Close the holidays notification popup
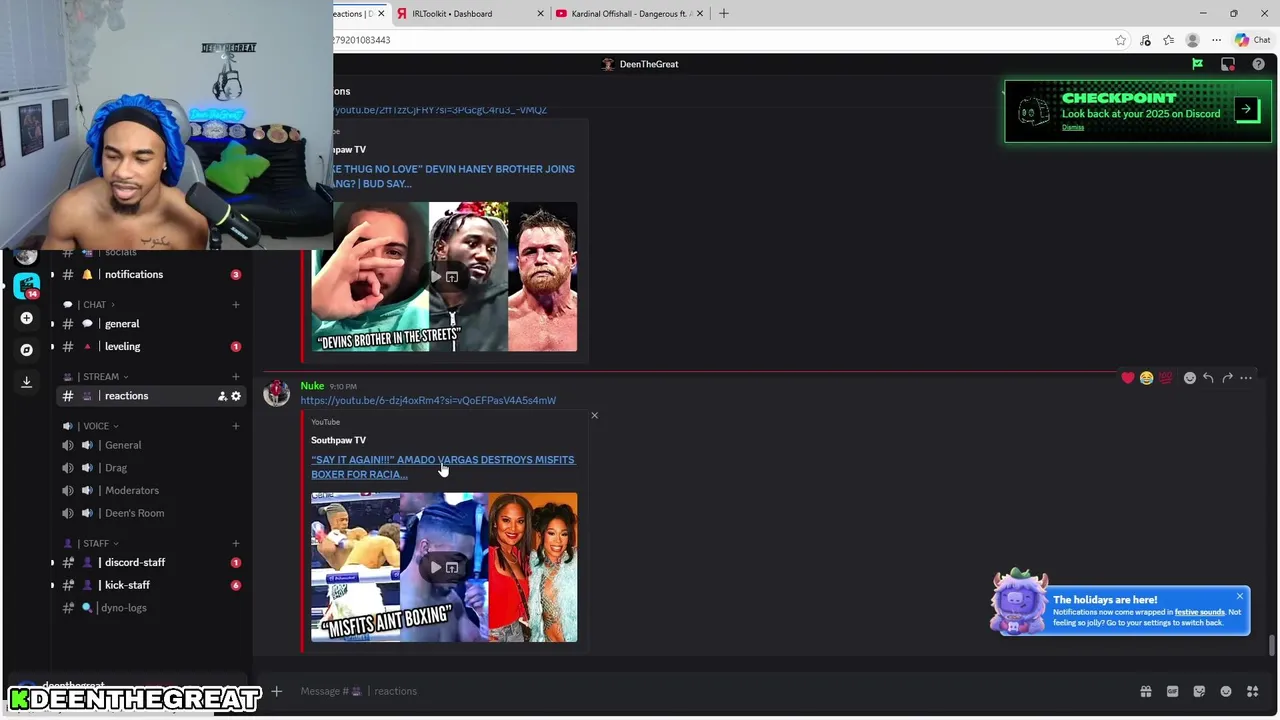 coord(1239,596)
